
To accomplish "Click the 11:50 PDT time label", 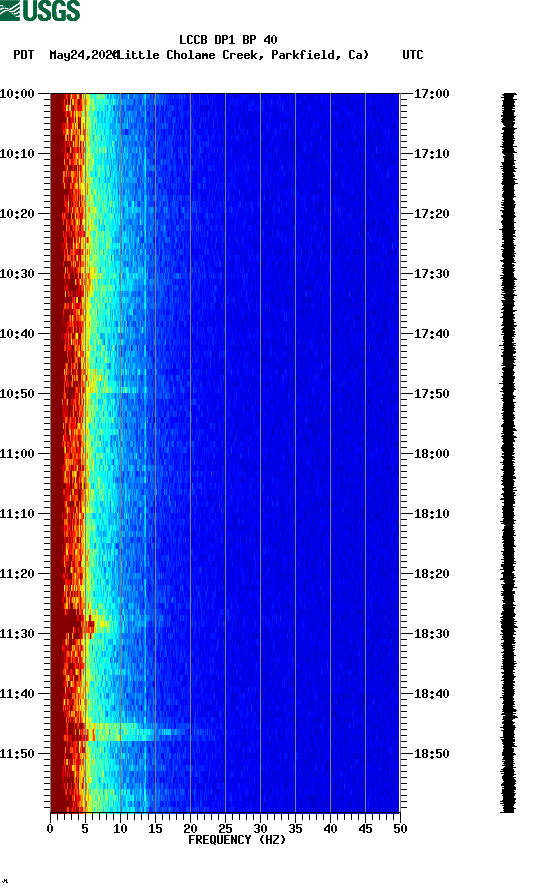I will [x=17, y=754].
